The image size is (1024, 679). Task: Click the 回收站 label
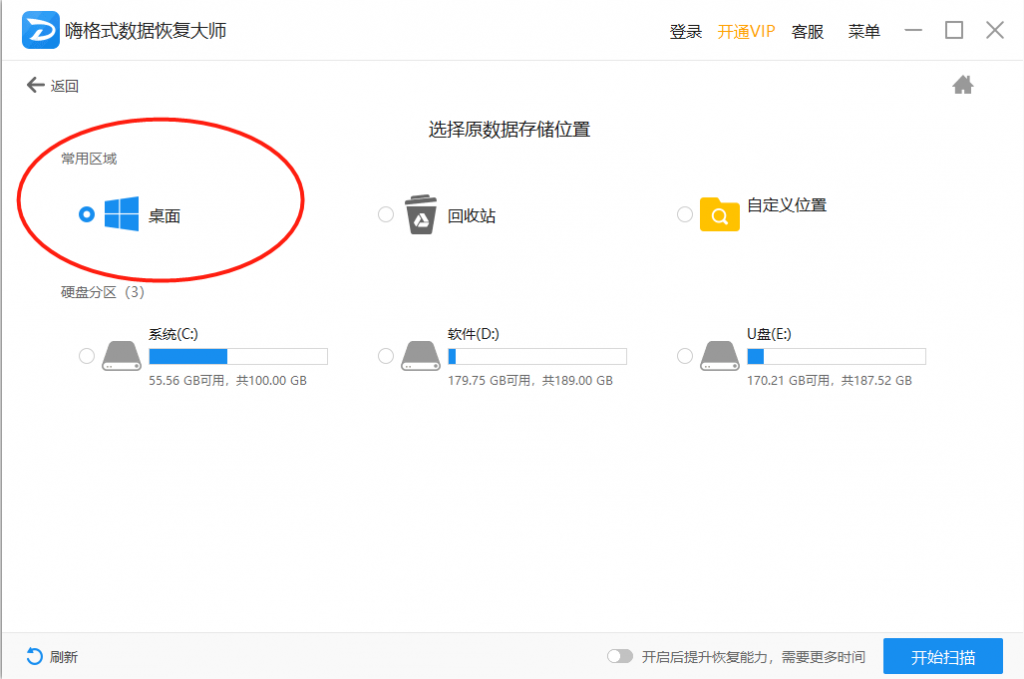tap(472, 216)
